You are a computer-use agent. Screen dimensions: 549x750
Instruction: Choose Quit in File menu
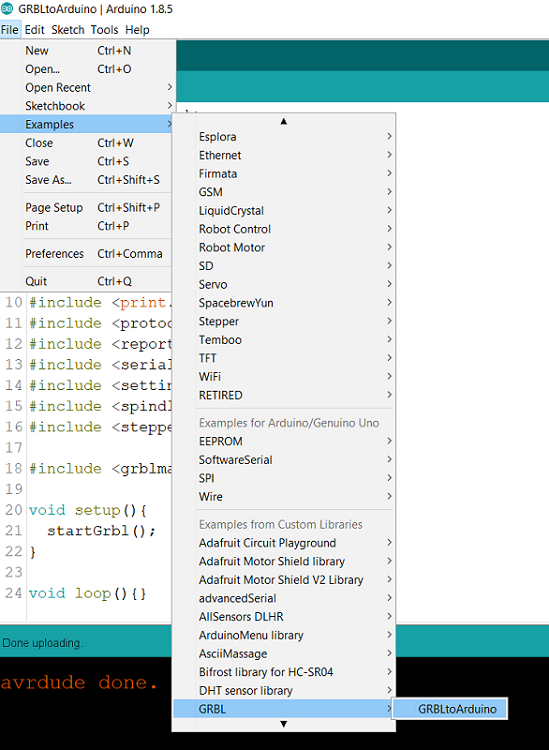(86, 281)
